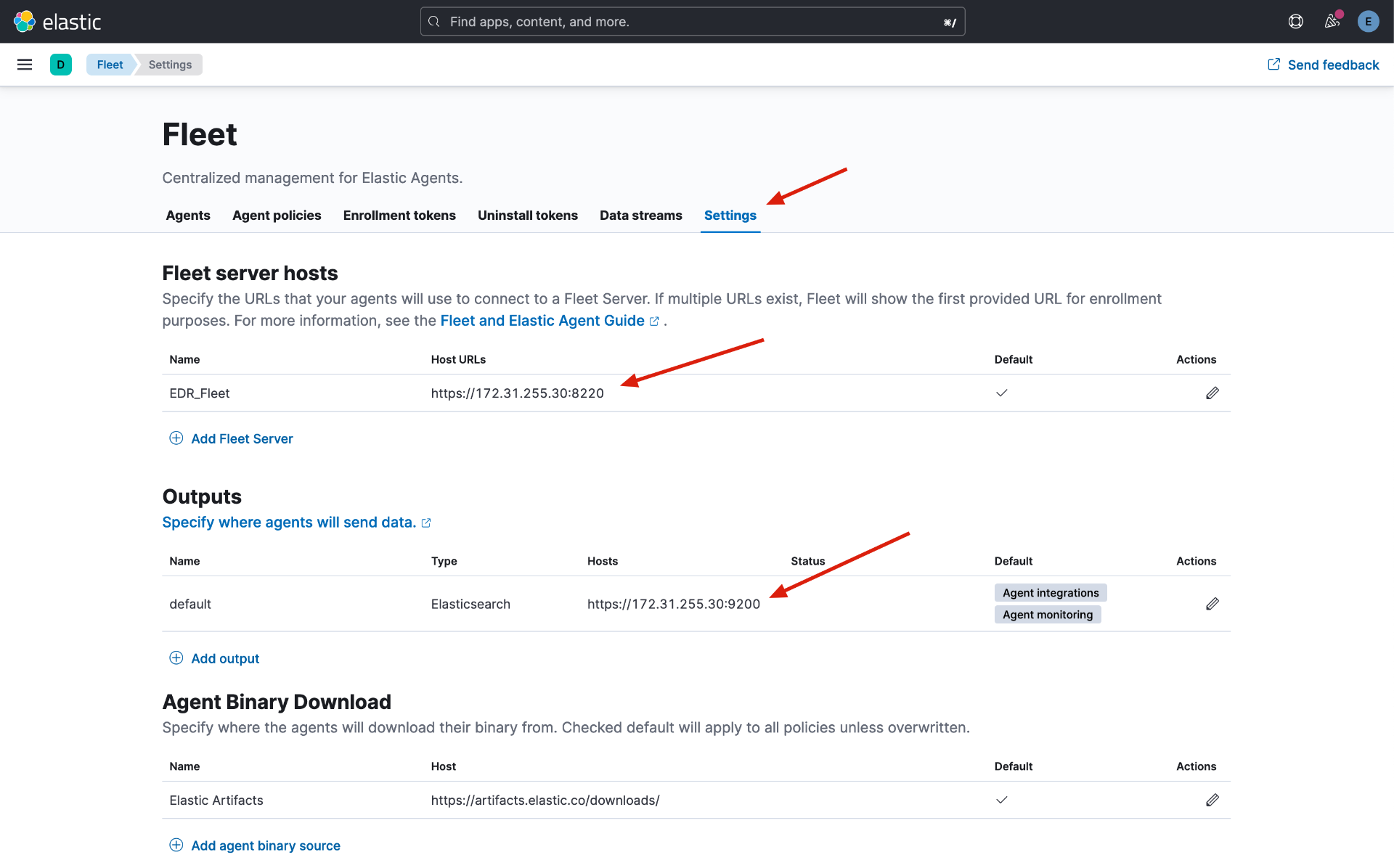Click the Settings breadcrumb
Viewport: 1394px width, 868px height.
click(170, 65)
